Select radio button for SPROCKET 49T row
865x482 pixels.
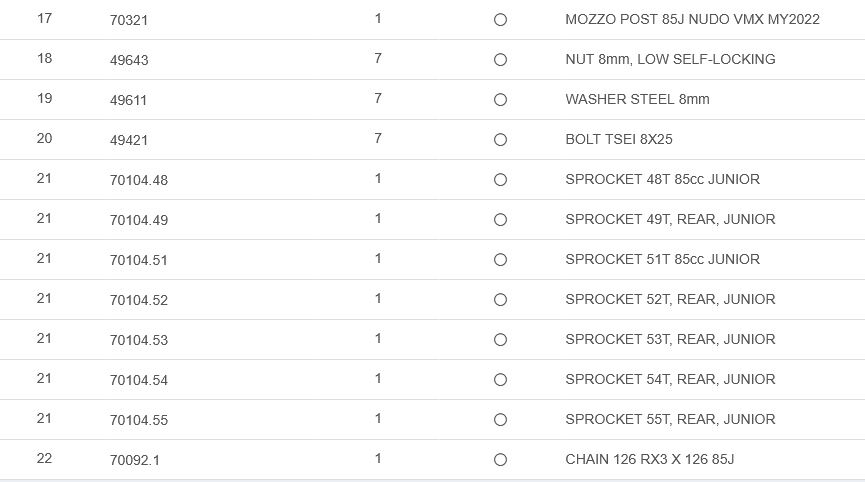pyautogui.click(x=500, y=220)
